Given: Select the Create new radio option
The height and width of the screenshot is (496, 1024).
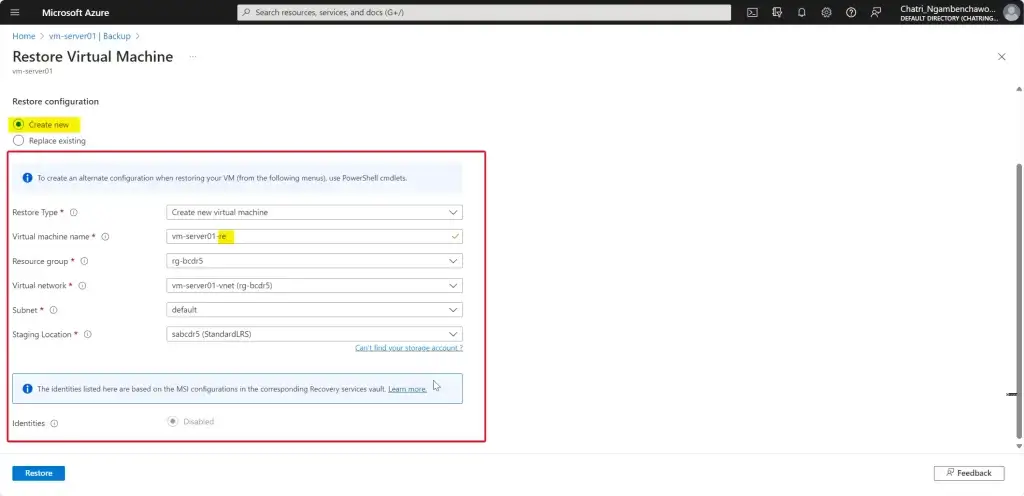Looking at the screenshot, I should [19, 125].
